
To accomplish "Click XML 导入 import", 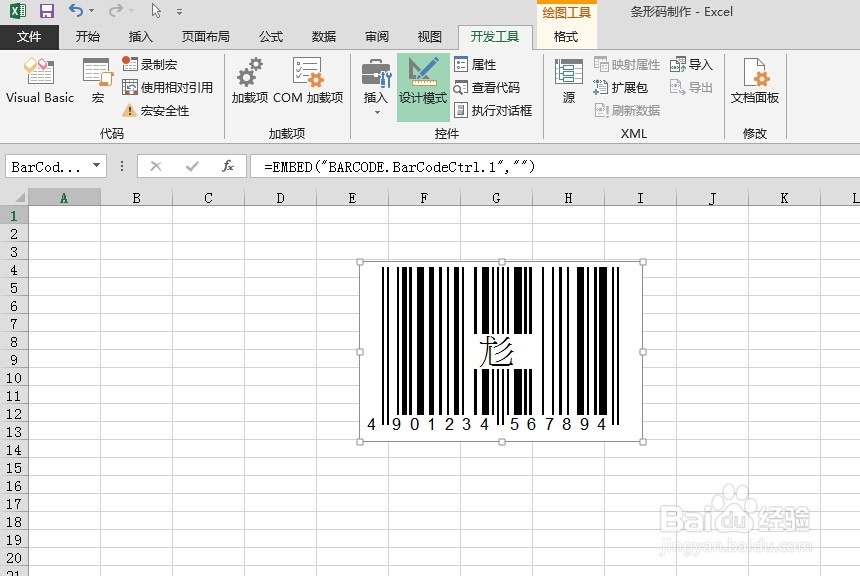I will (x=691, y=64).
